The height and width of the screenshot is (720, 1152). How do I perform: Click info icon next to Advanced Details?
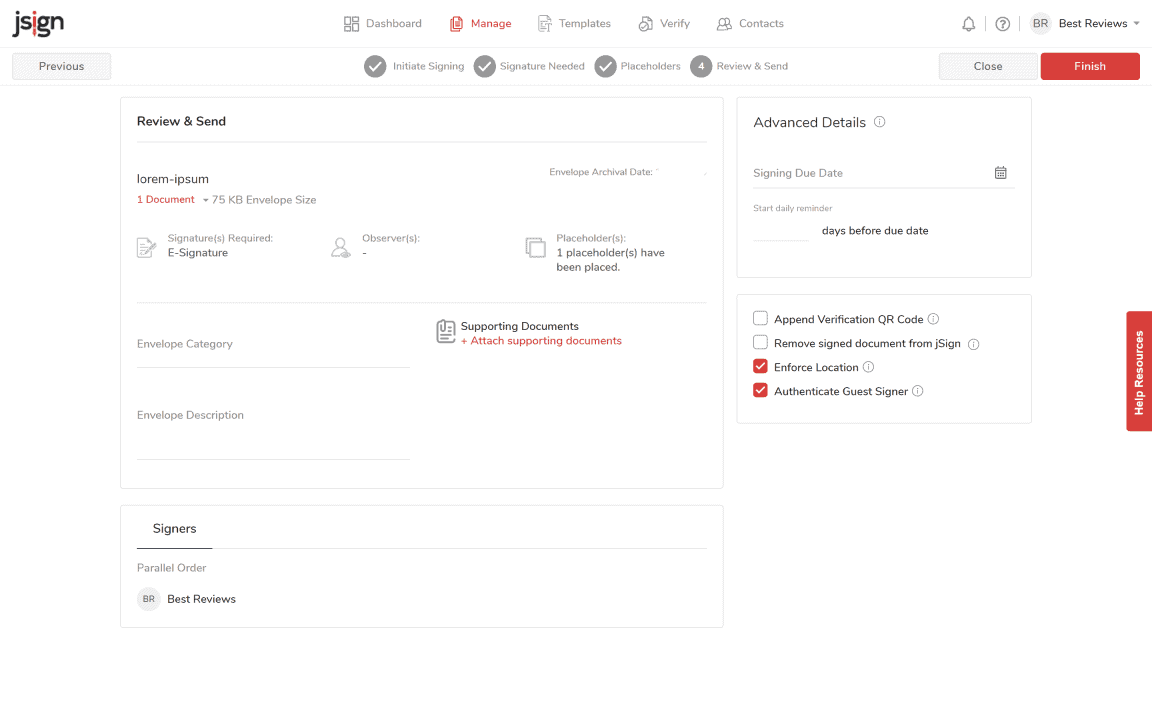880,122
